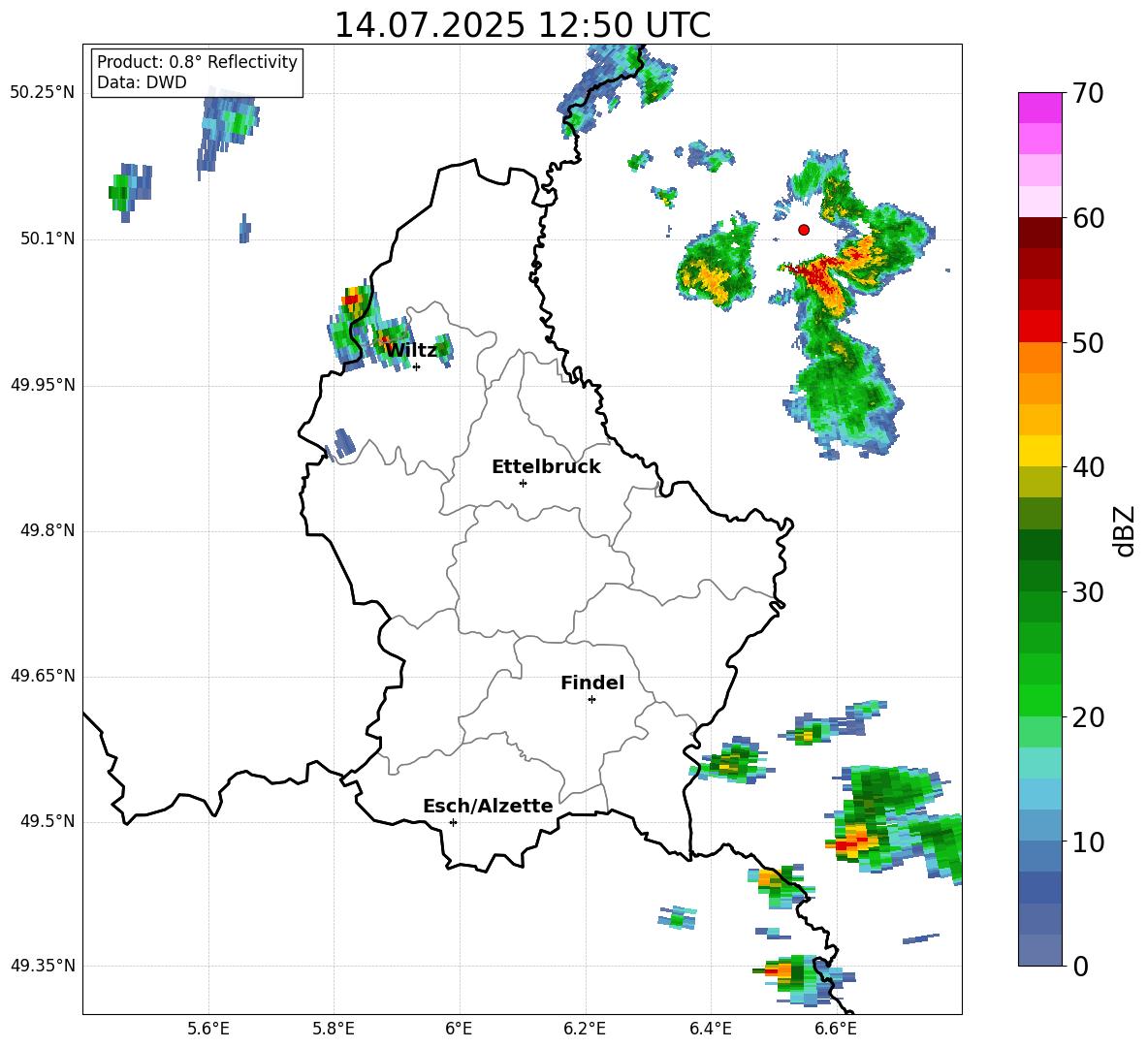This screenshot has height=1048, width=1148.
Task: Click the 6°E longitude label
Action: [x=459, y=1029]
